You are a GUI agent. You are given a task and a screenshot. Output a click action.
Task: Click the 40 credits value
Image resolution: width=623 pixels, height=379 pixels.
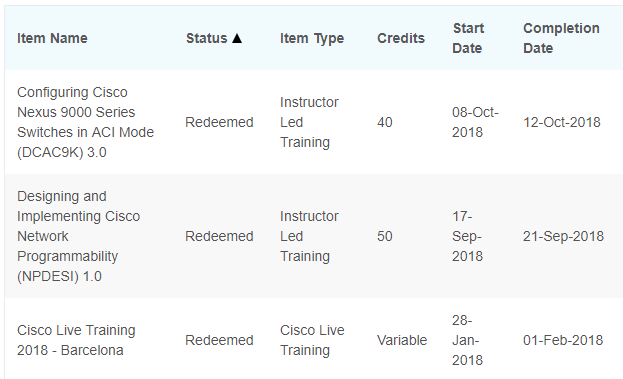coord(385,122)
